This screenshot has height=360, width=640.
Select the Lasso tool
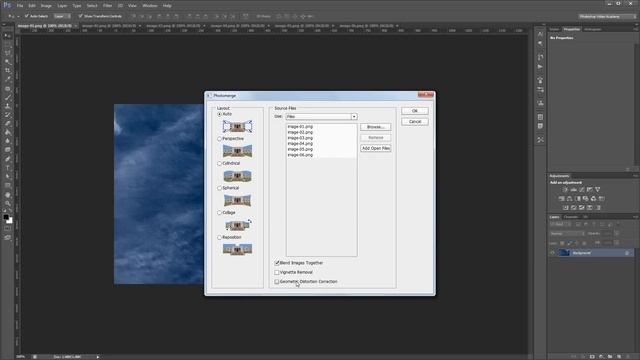[x=7, y=53]
